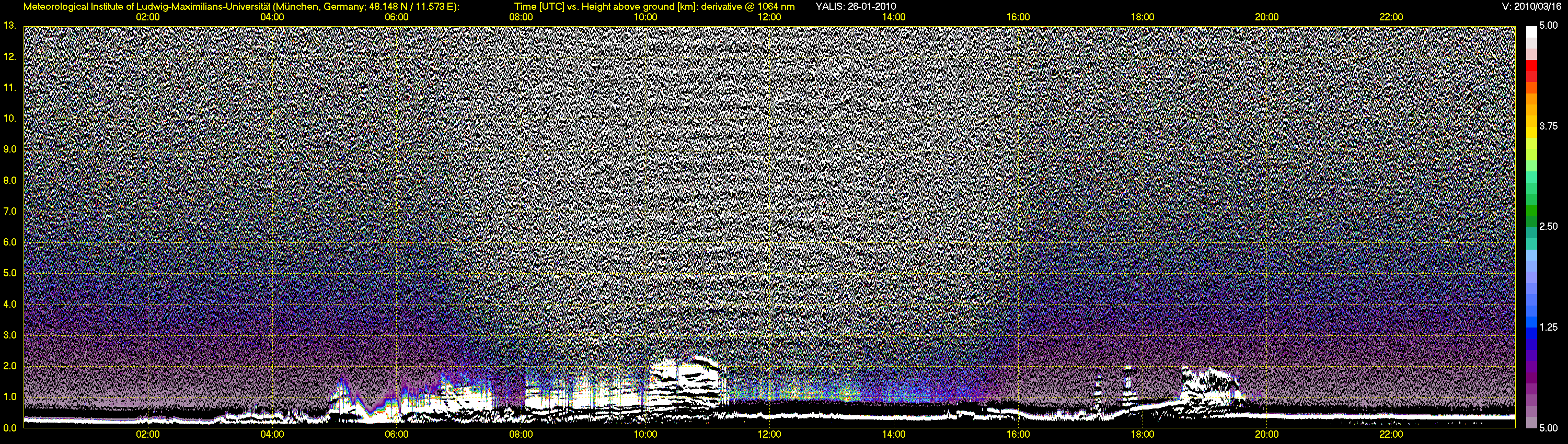
Task: Click the 13. height axis label
Action: point(10,26)
